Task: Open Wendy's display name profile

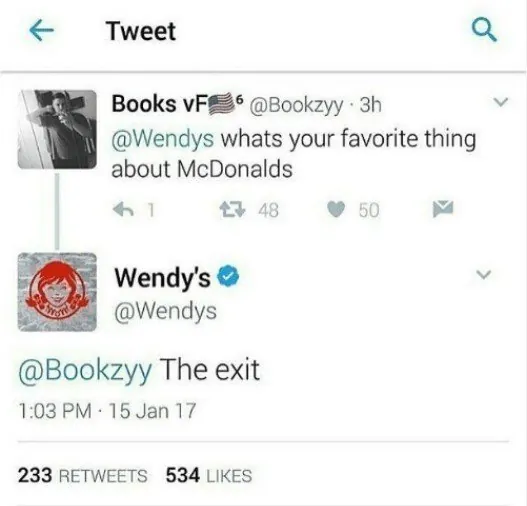Action: 163,277
